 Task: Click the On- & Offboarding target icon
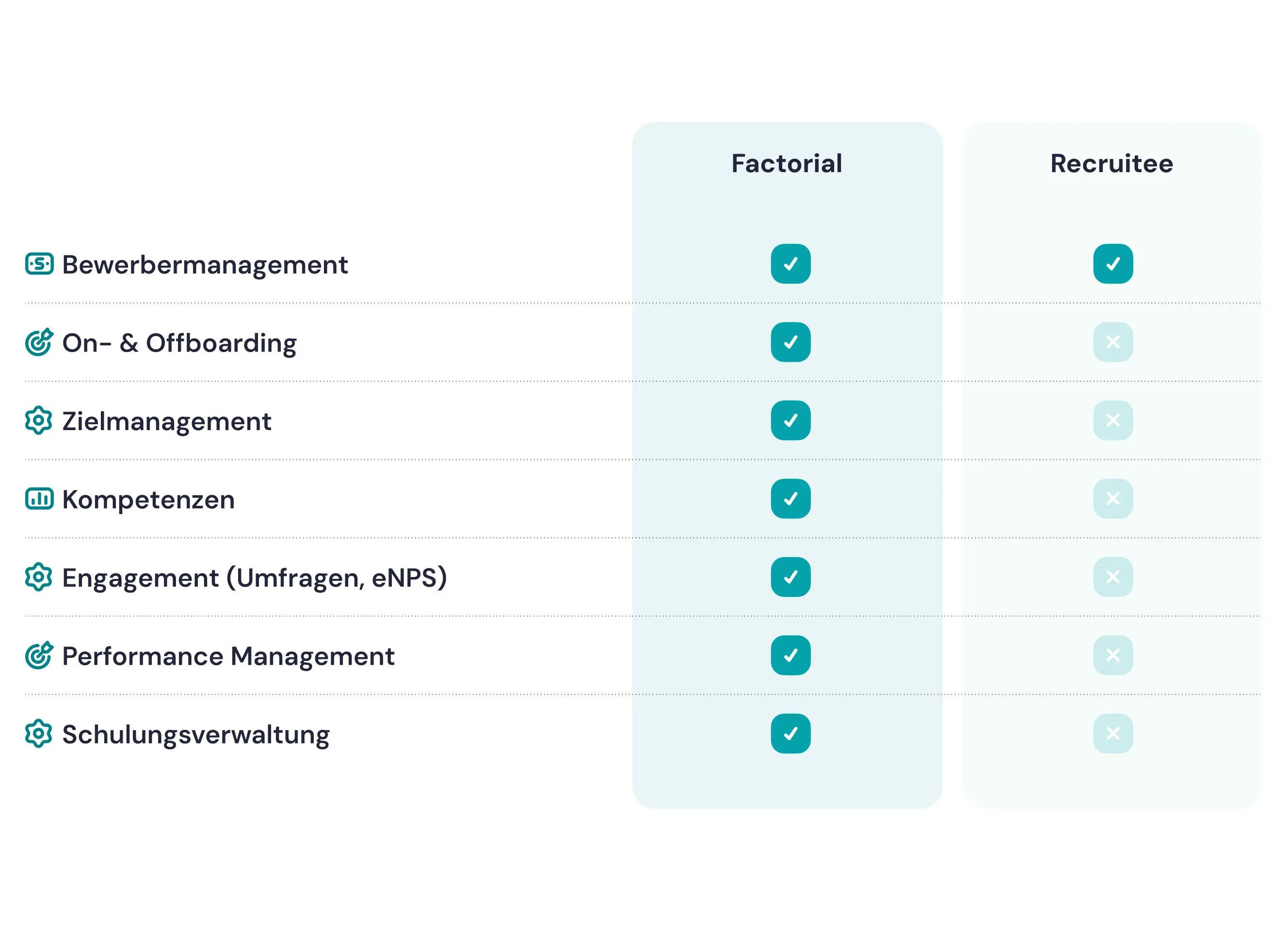(x=39, y=342)
